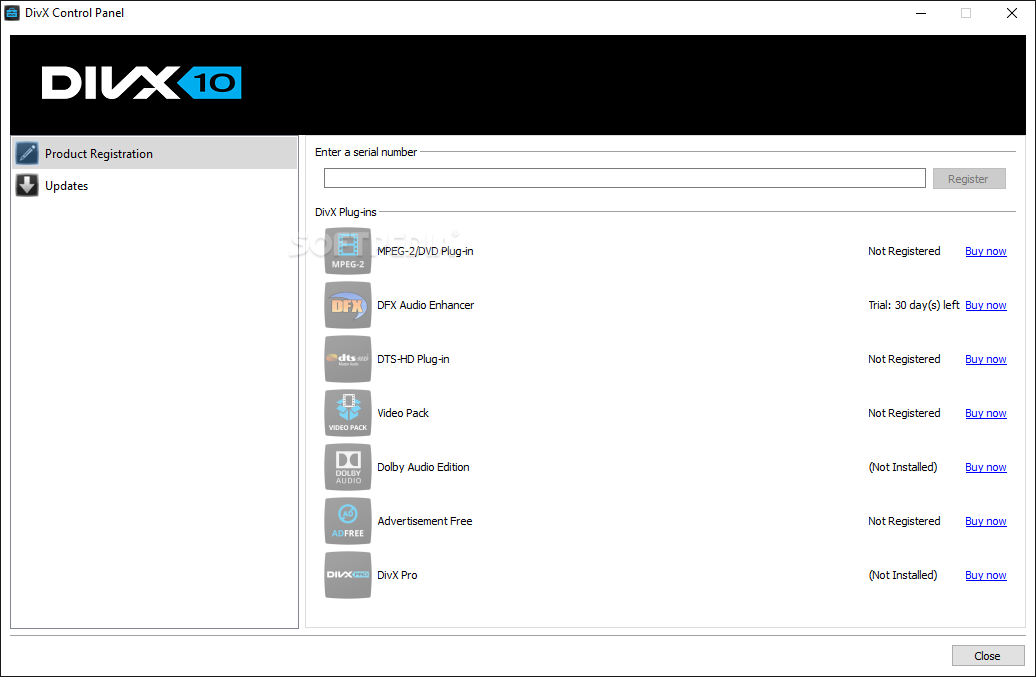Click Not Registered status for DTS-HD
This screenshot has height=677, width=1036.
point(904,359)
